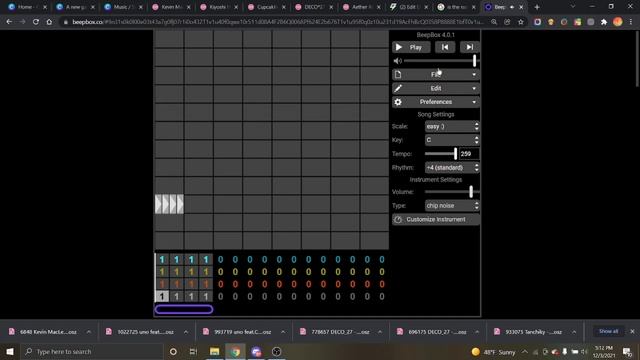Select first pattern box in cyan channel row
Viewport: 640px width, 360px height.
162,260
